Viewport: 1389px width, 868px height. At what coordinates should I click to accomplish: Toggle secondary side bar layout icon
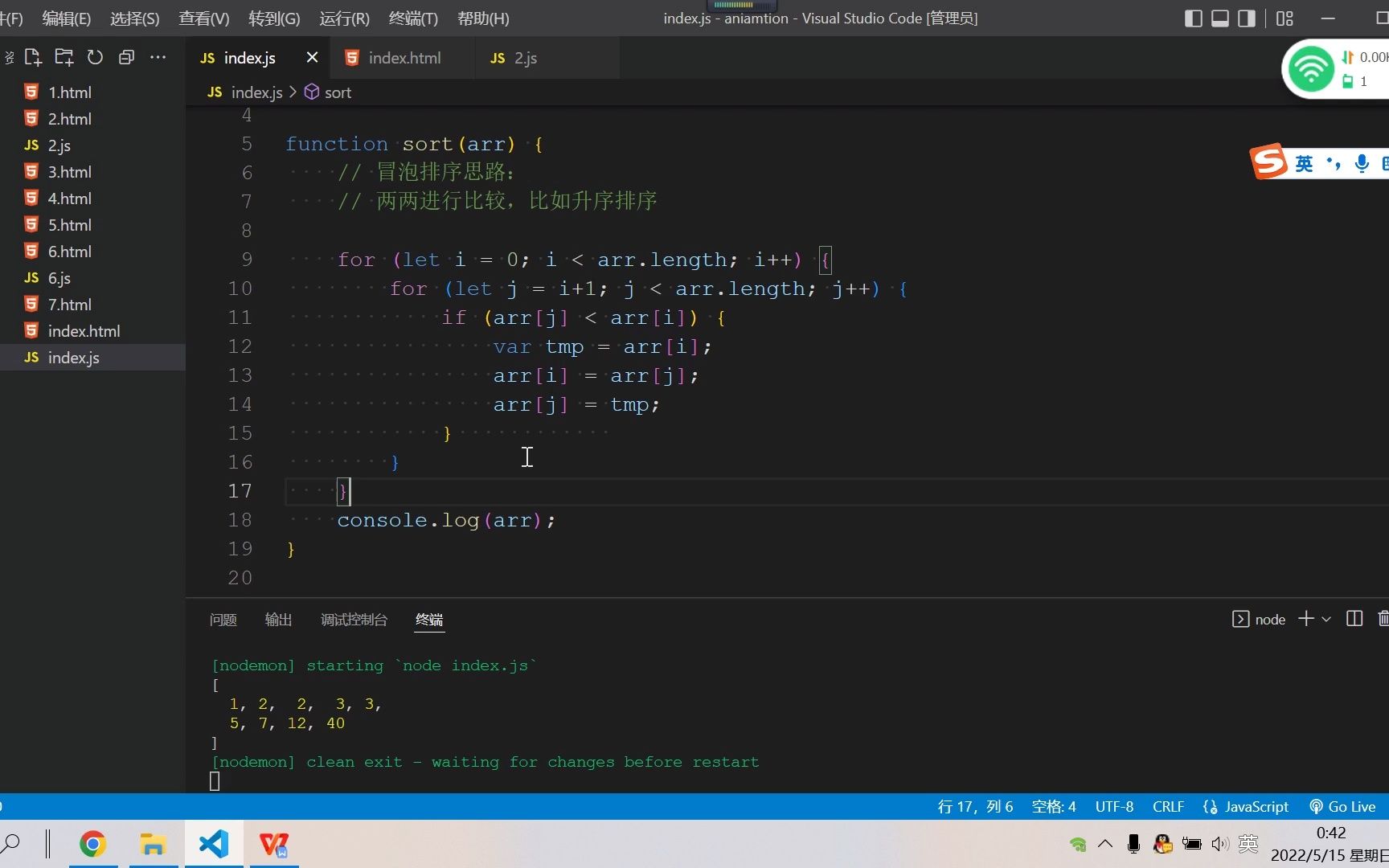pyautogui.click(x=1247, y=18)
